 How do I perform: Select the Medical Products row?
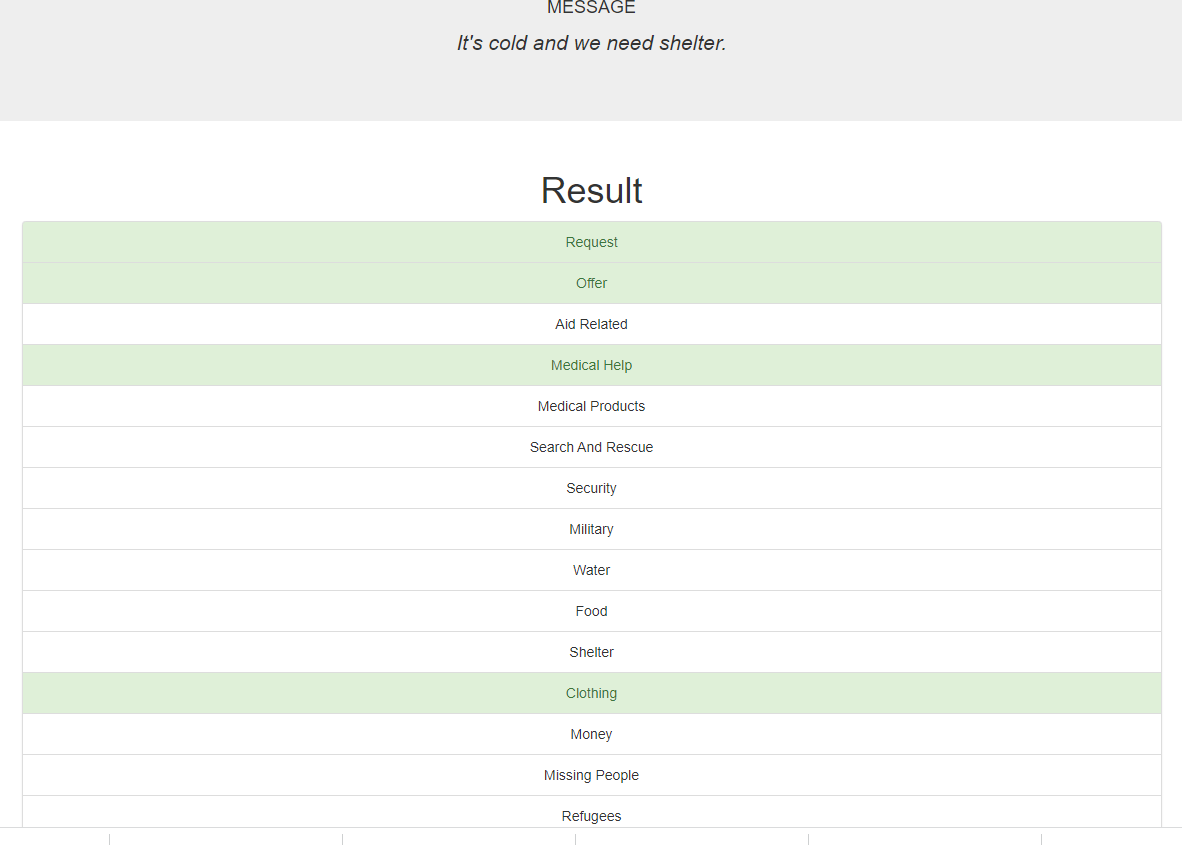591,406
